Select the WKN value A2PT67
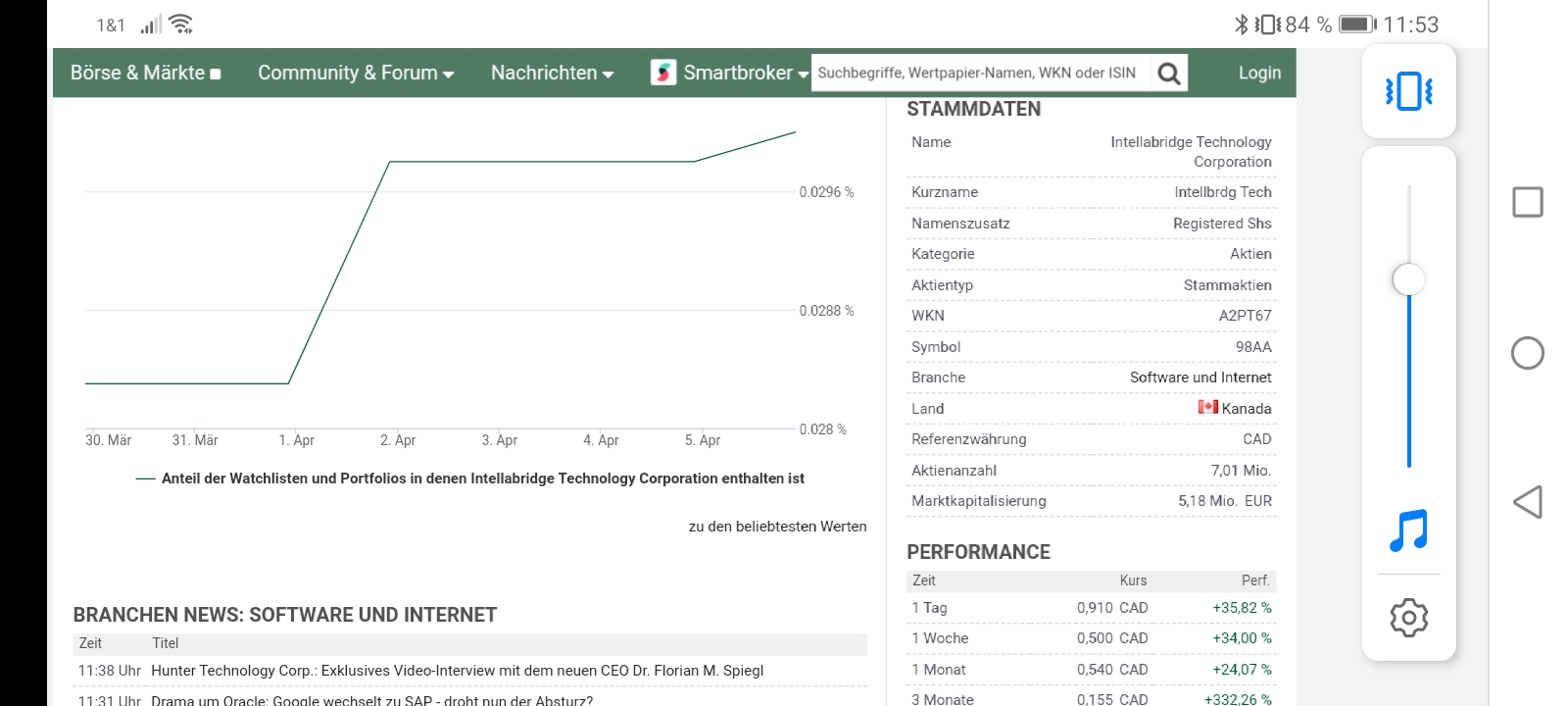1568x706 pixels. [1245, 316]
